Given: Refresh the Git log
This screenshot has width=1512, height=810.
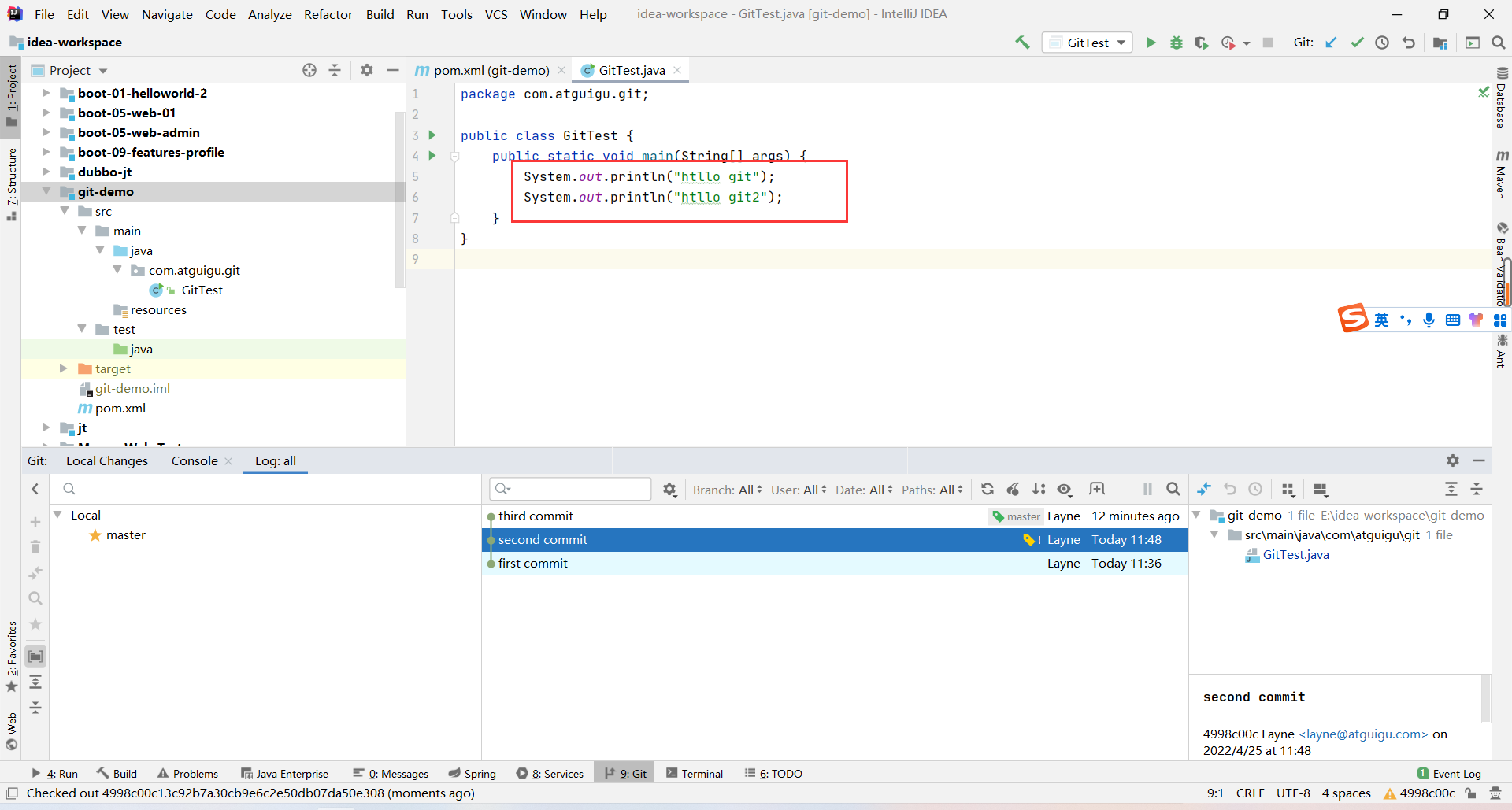Looking at the screenshot, I should (x=988, y=489).
